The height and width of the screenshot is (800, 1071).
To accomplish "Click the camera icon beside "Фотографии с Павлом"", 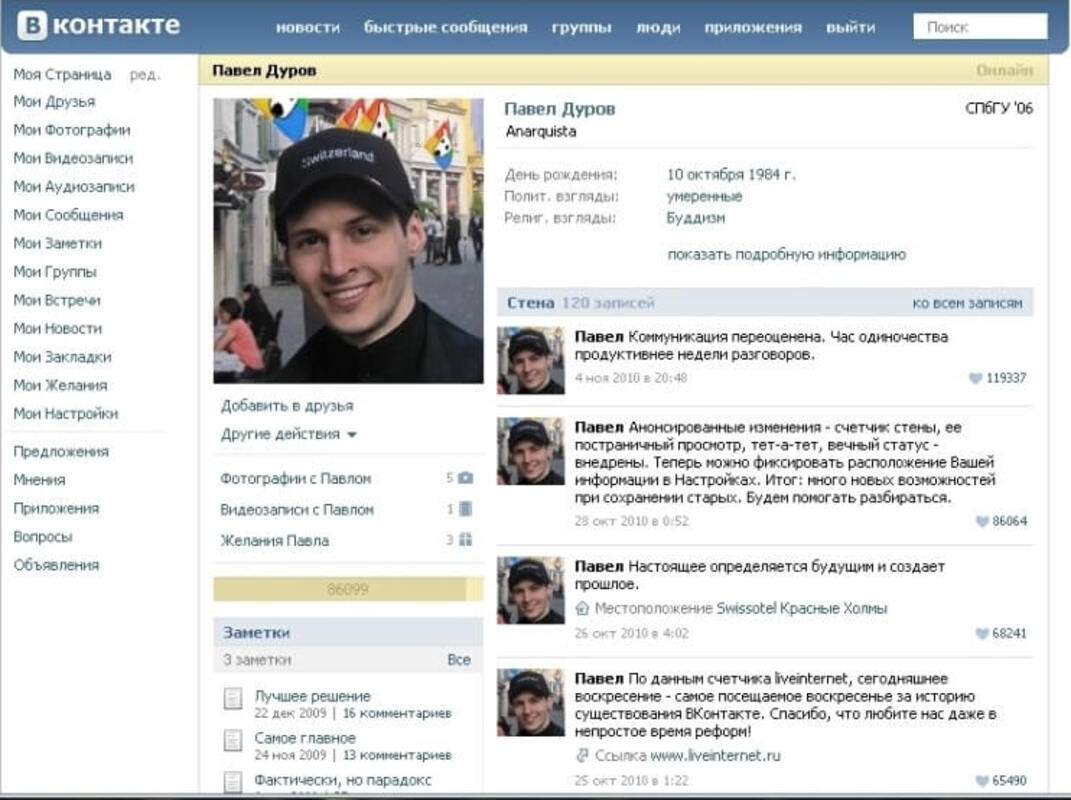I will (x=463, y=479).
